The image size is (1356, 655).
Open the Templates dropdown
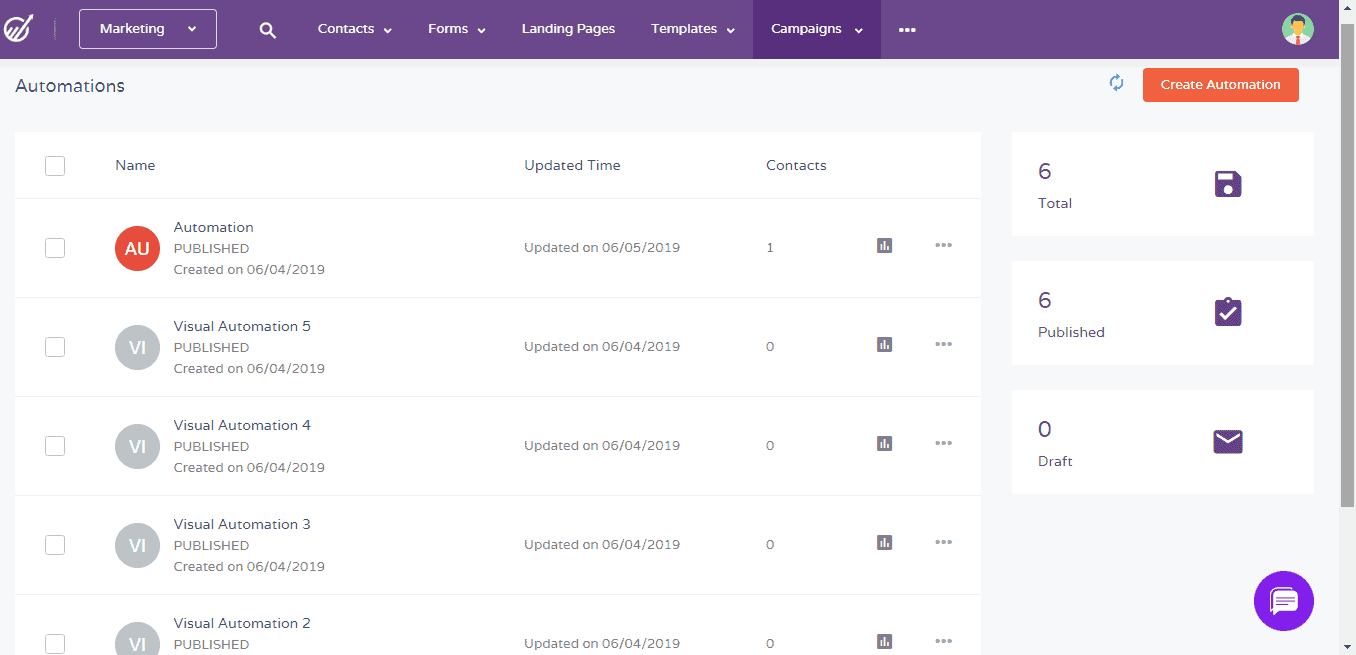click(x=692, y=29)
